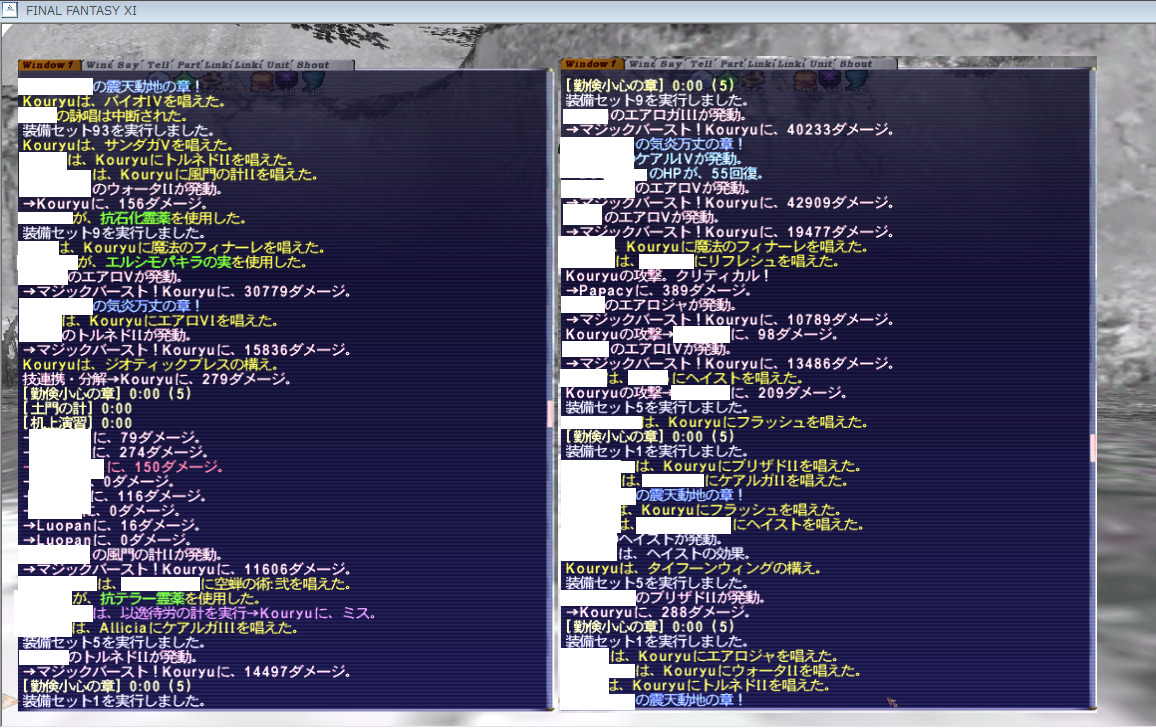Choose Part tab in left chat log
The width and height of the screenshot is (1156, 728).
click(189, 65)
